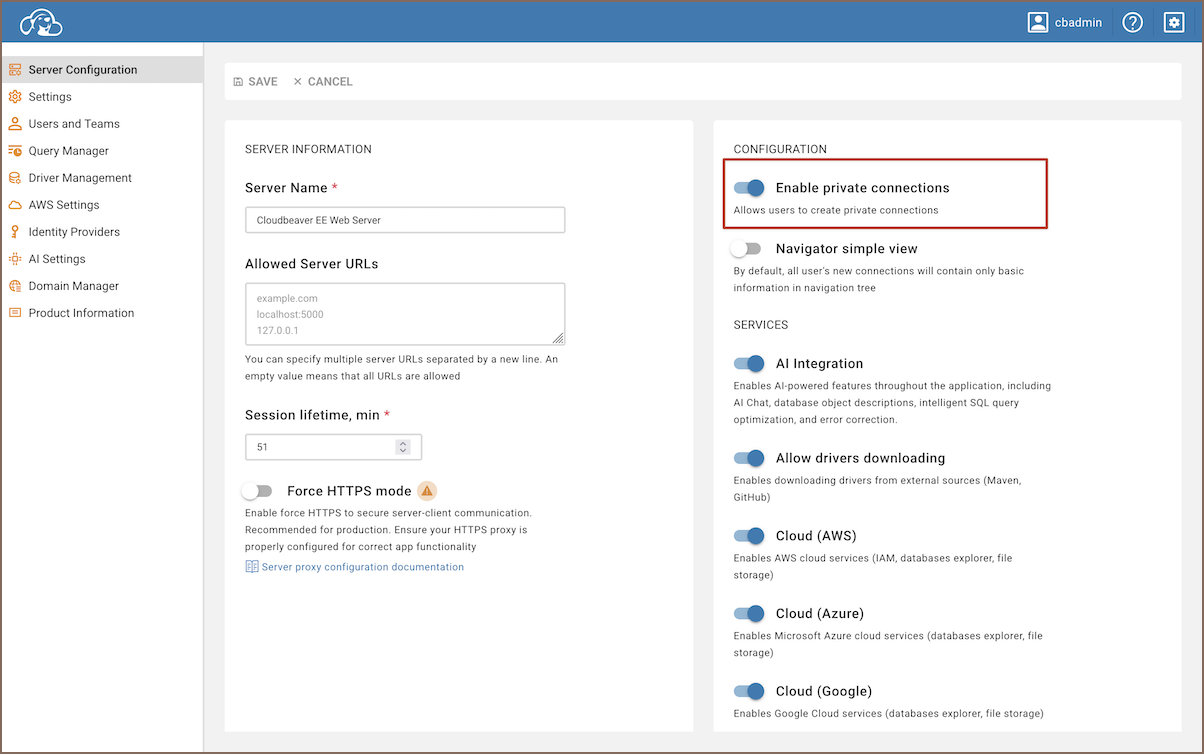Open Users and Teams section
The width and height of the screenshot is (1204, 754).
tap(74, 124)
